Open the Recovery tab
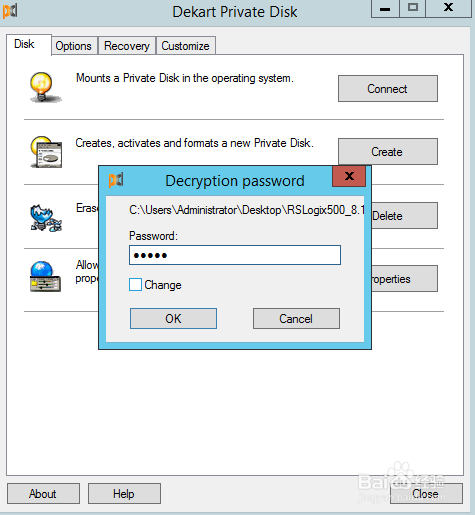This screenshot has height=515, width=475. pos(127,46)
